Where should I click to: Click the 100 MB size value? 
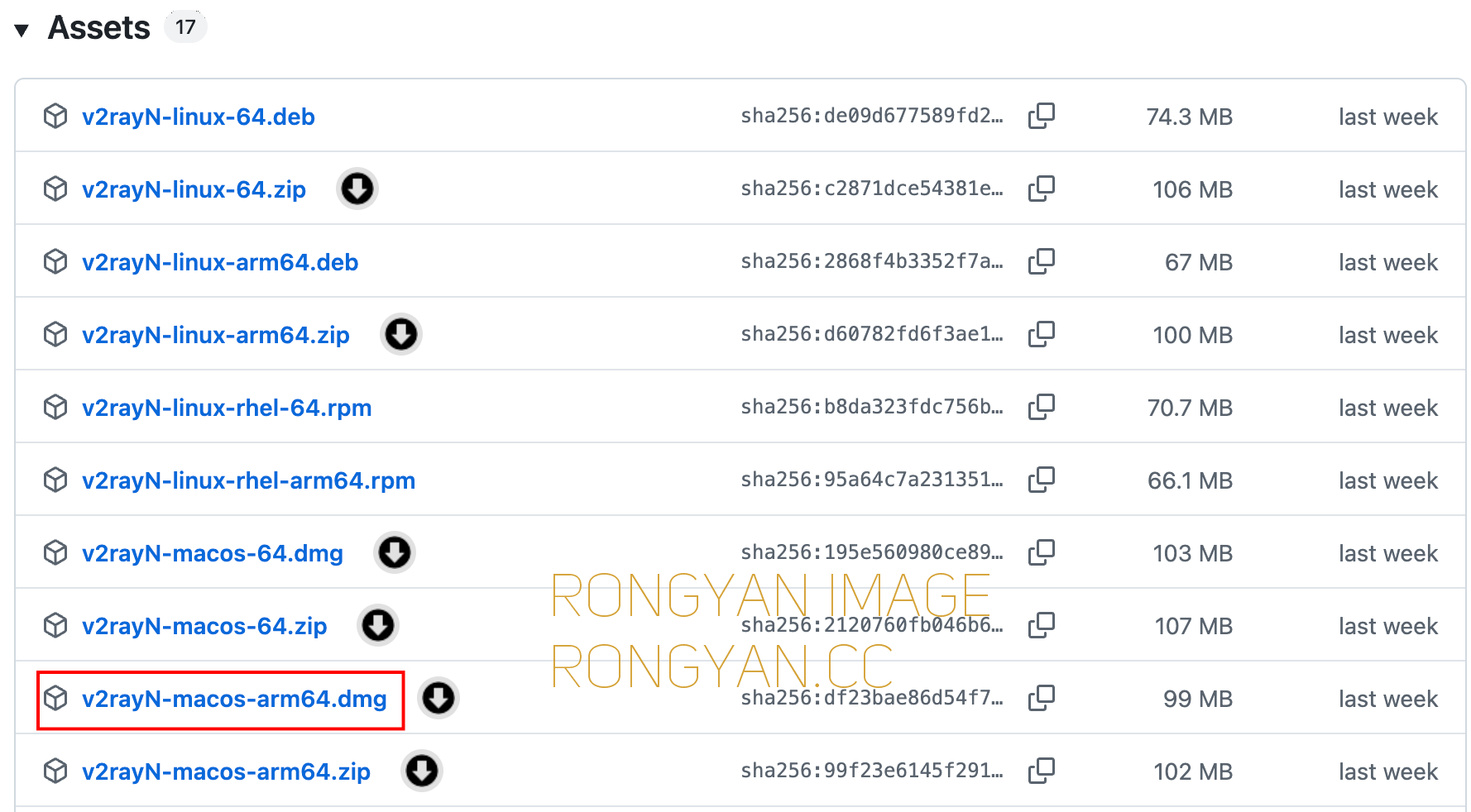1193,335
